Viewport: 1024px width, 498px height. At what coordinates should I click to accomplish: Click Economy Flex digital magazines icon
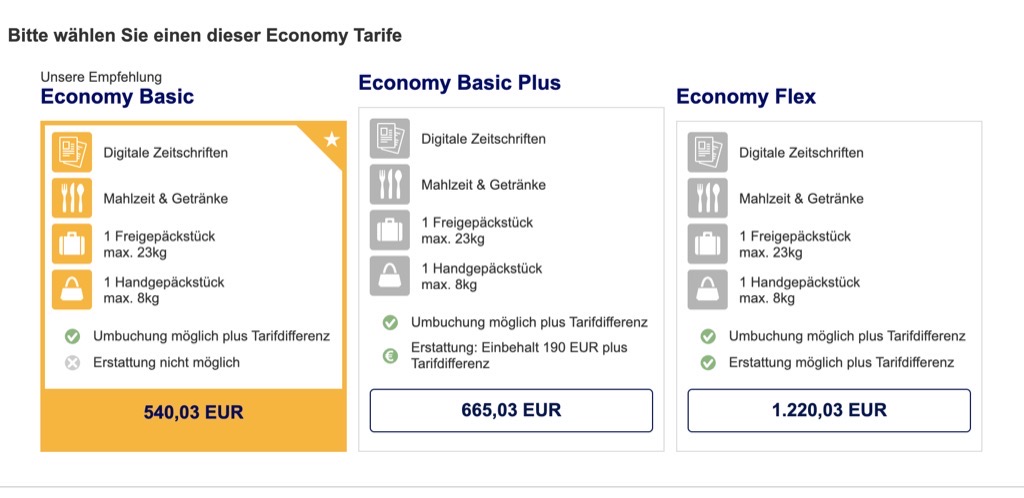[707, 152]
